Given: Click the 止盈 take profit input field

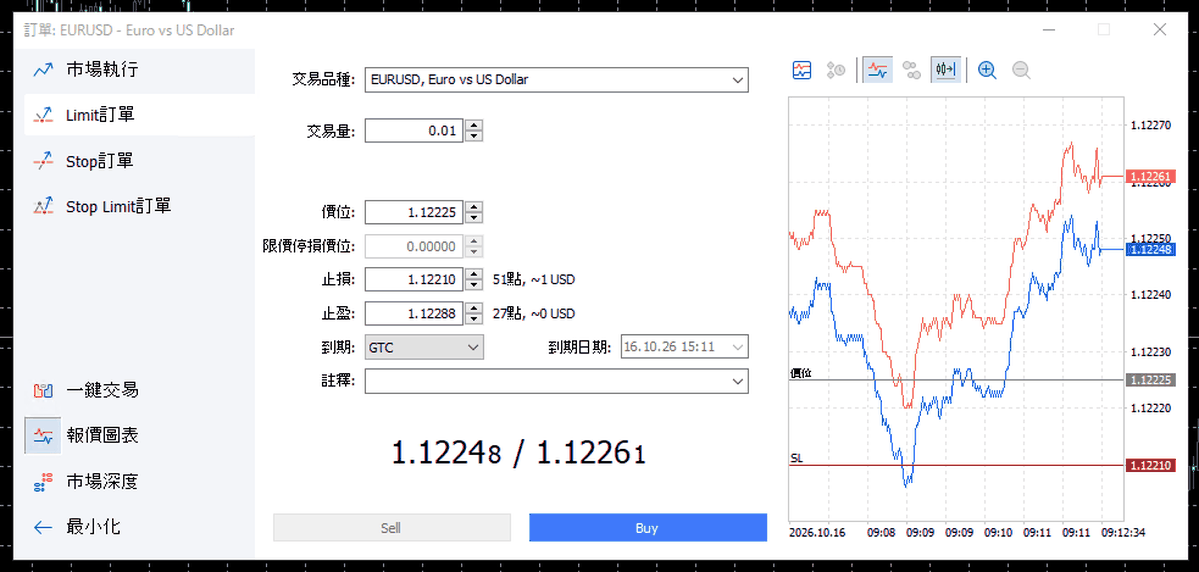Looking at the screenshot, I should point(414,314).
